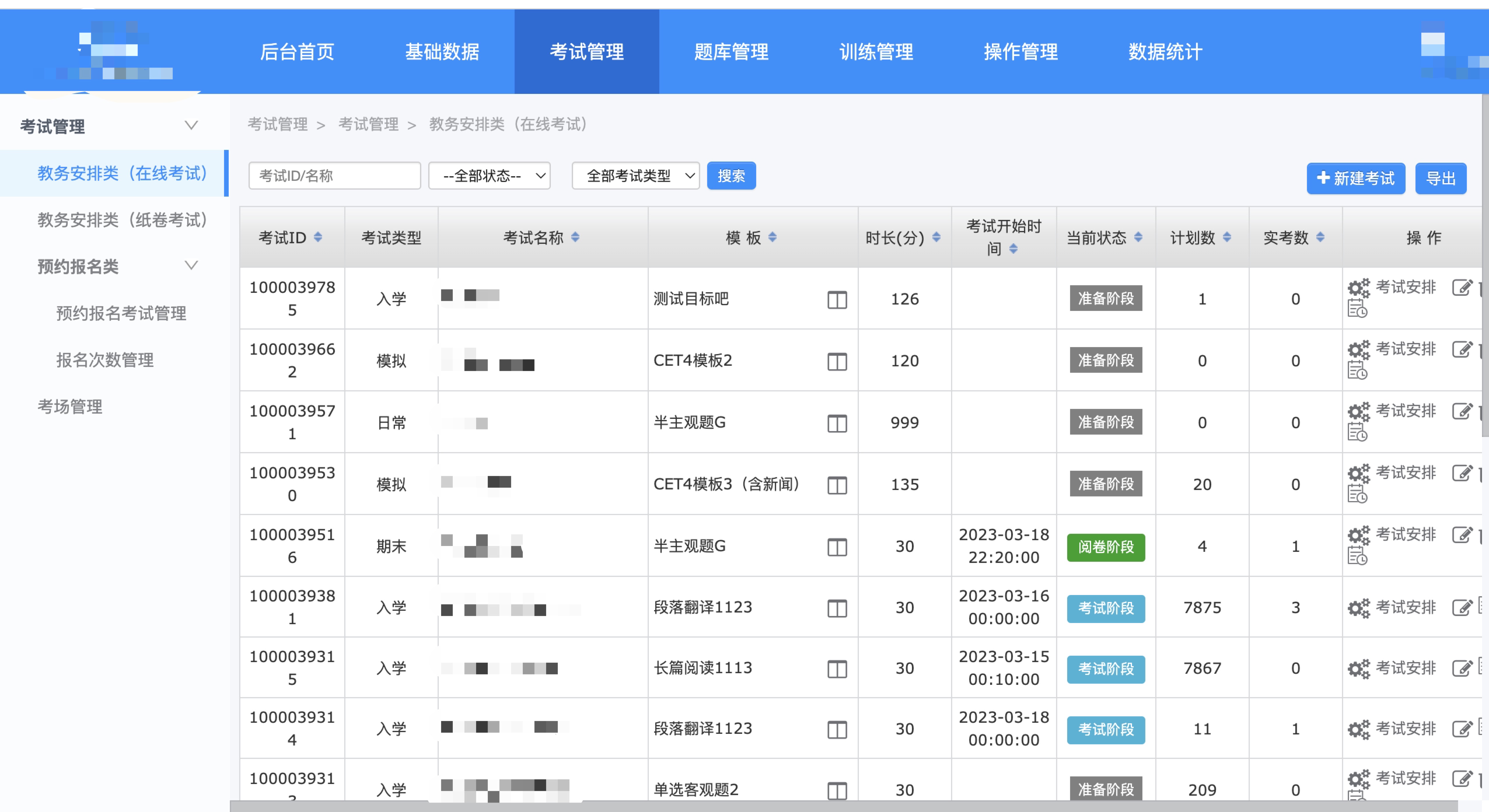Select the 考试管理 top navigation tab
Viewport: 1489px width, 812px height.
[587, 52]
